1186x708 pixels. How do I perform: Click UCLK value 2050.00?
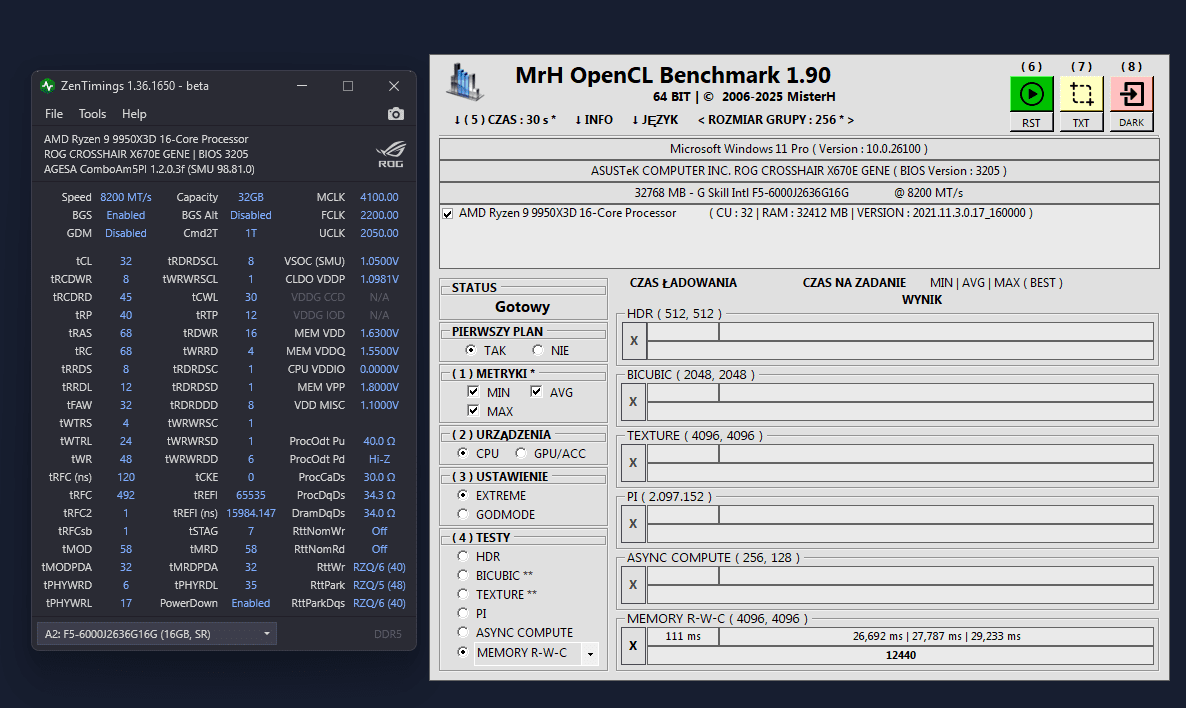click(379, 233)
